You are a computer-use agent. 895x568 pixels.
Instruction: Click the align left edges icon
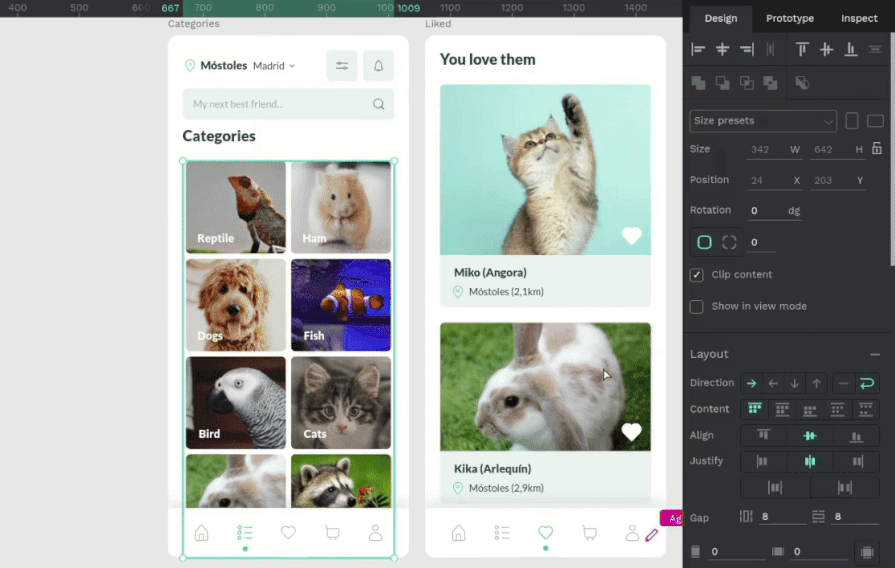698,49
